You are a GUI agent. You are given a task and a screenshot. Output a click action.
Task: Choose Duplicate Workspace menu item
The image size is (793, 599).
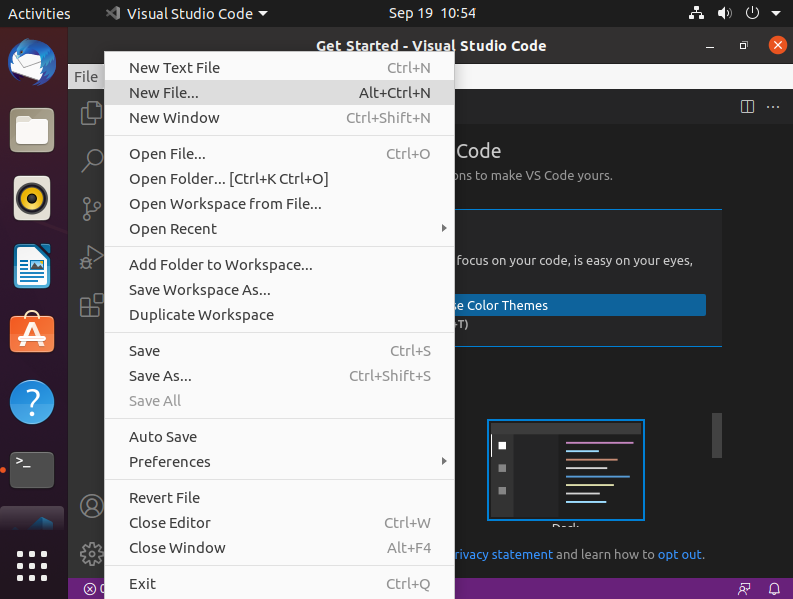(x=279, y=315)
